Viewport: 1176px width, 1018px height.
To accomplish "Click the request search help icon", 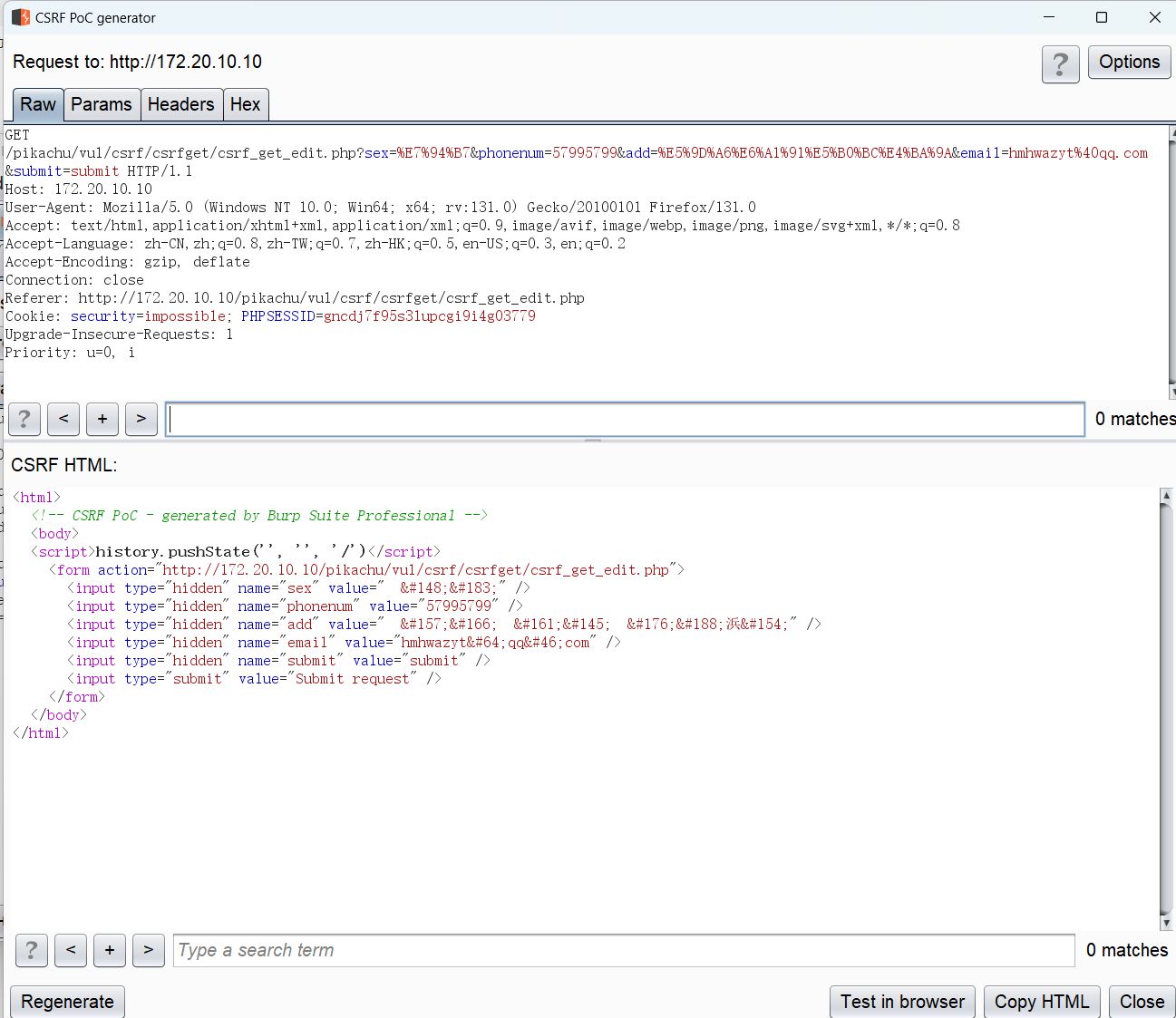I will (x=24, y=419).
